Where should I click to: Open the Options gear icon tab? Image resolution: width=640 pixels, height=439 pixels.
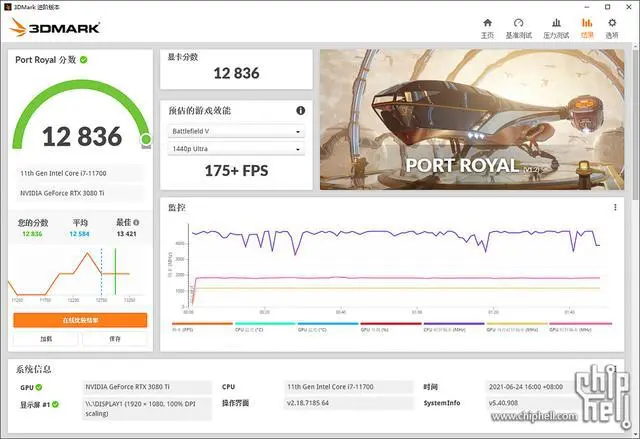[612, 28]
